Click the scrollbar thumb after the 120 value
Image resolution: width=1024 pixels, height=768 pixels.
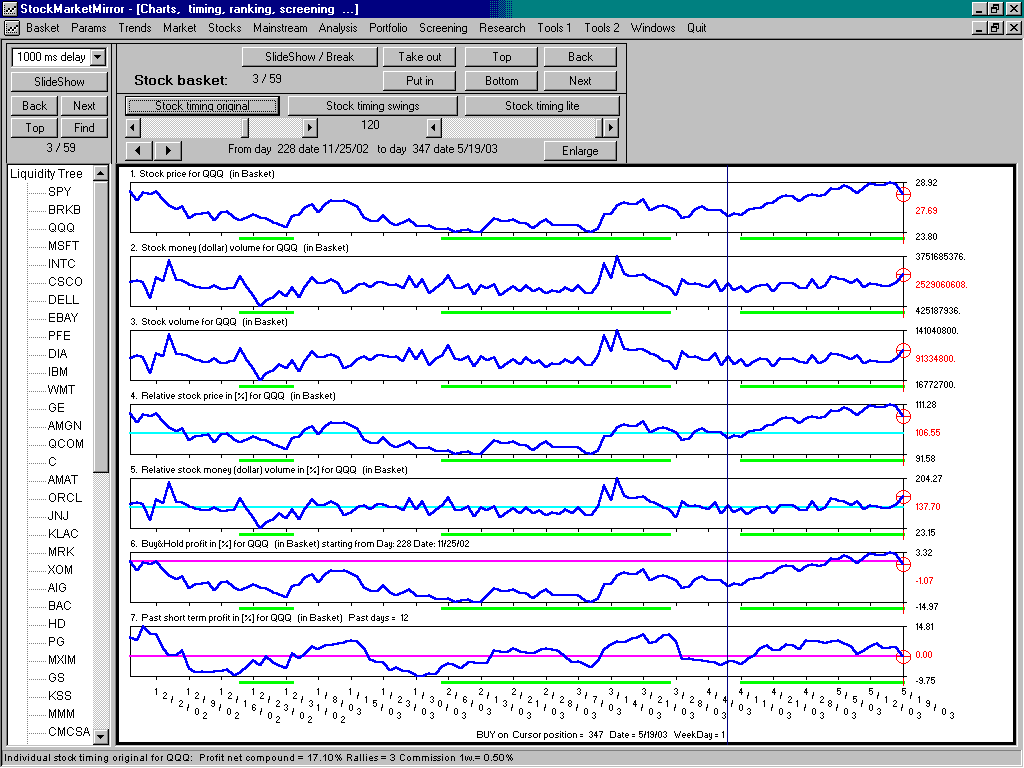pos(600,127)
